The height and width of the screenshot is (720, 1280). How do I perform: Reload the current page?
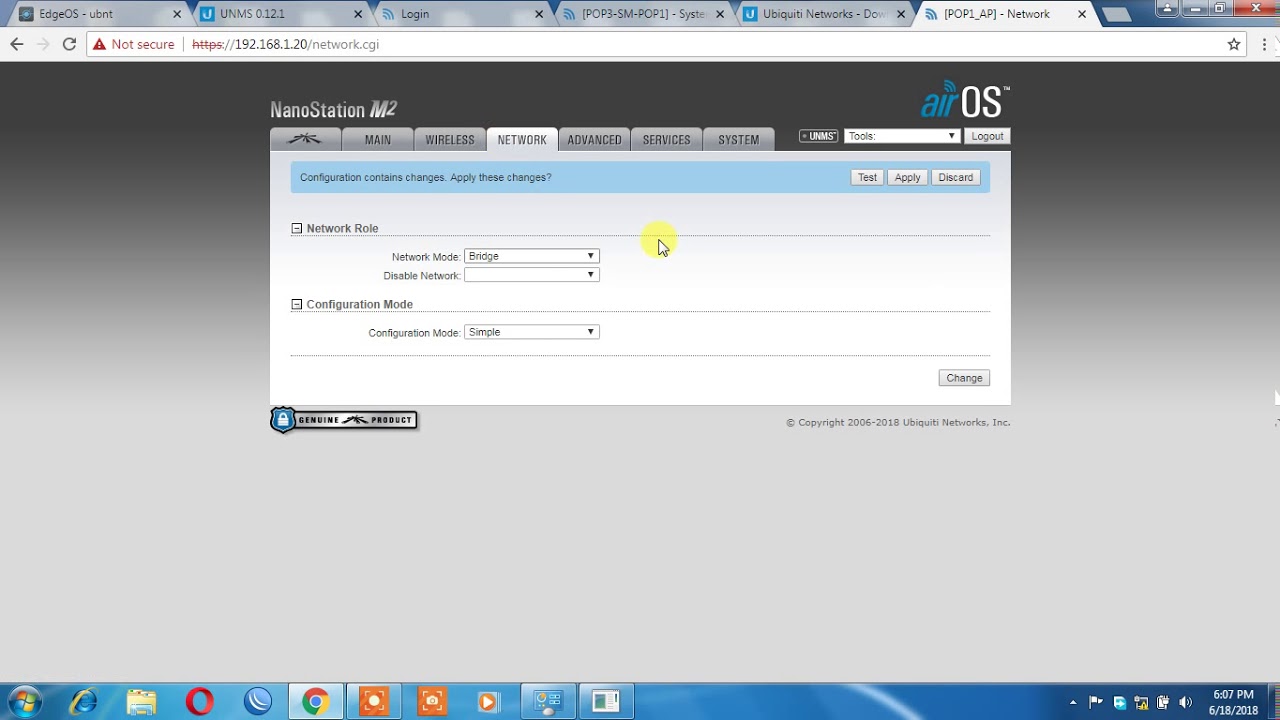69,44
